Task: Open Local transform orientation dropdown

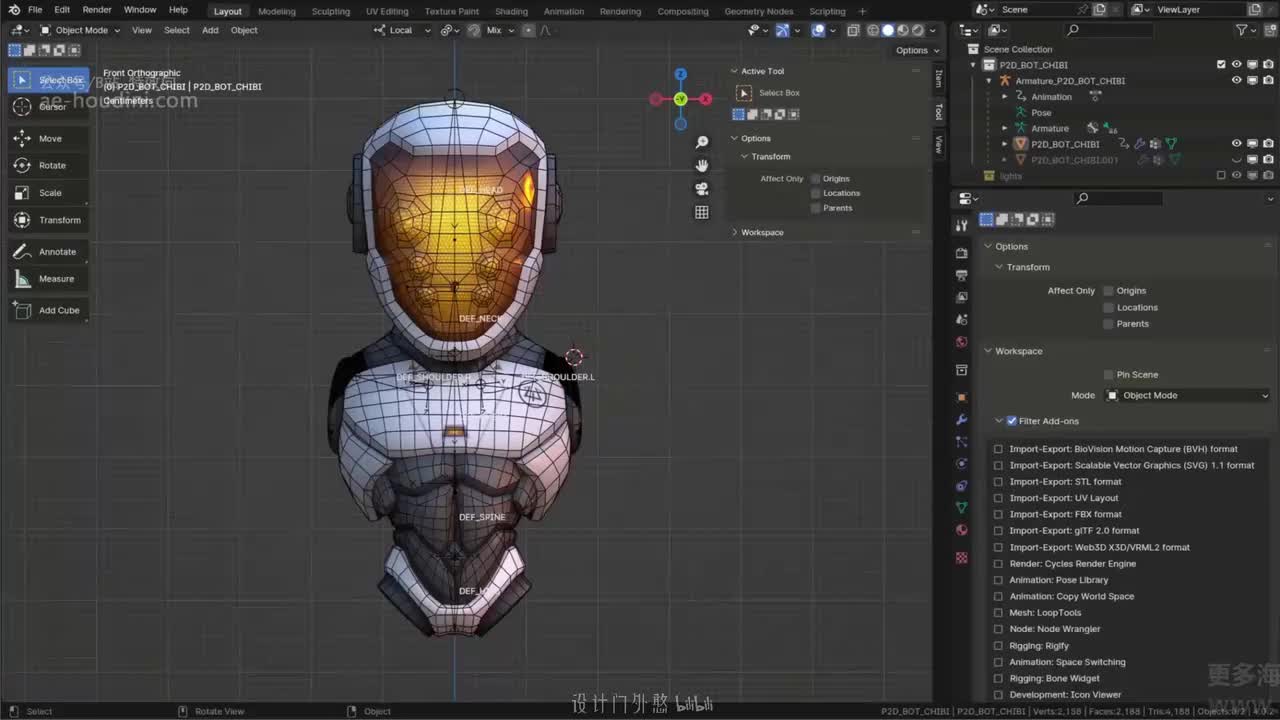Action: tap(402, 30)
